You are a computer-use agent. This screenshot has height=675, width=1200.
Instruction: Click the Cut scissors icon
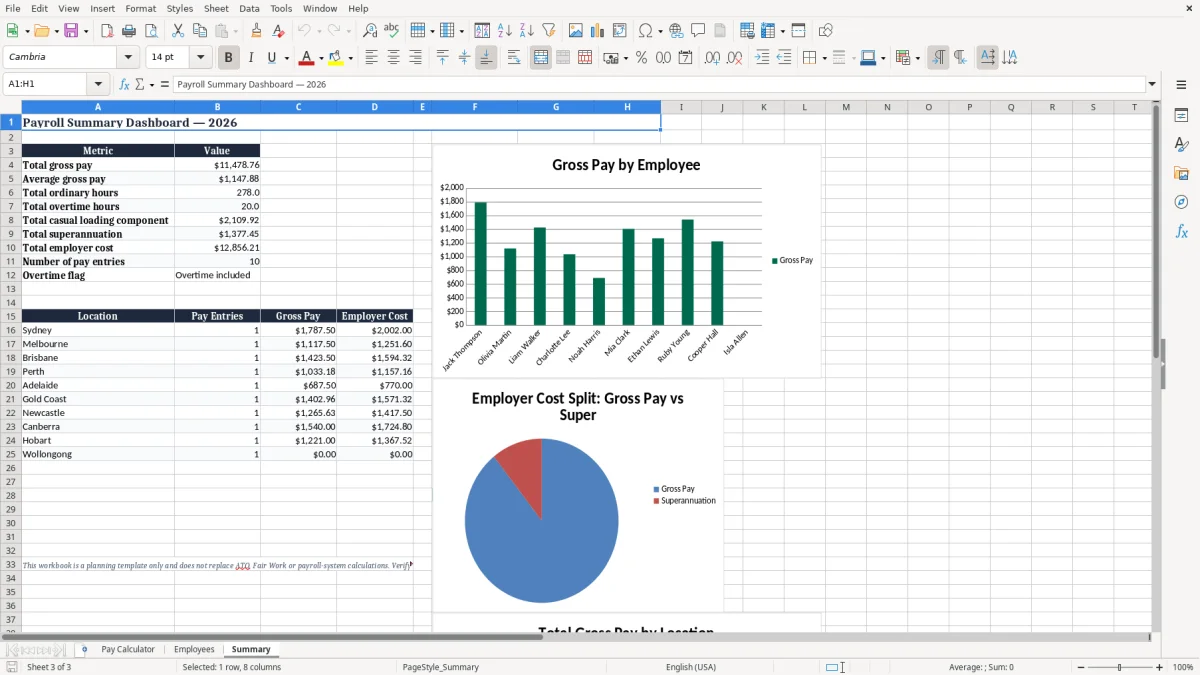click(x=178, y=31)
